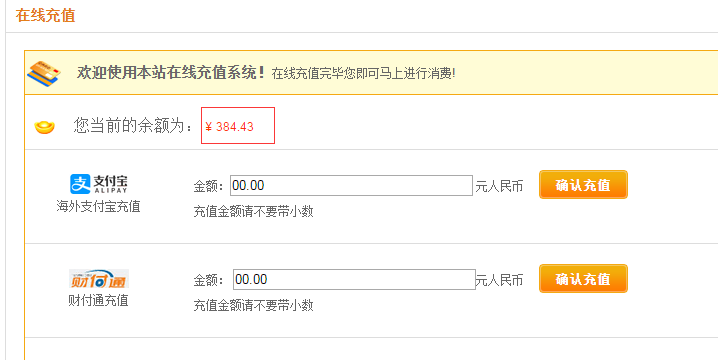Image resolution: width=718 pixels, height=360 pixels.
Task: Confirm recharge (确认充值) for Alipay
Action: coord(583,185)
